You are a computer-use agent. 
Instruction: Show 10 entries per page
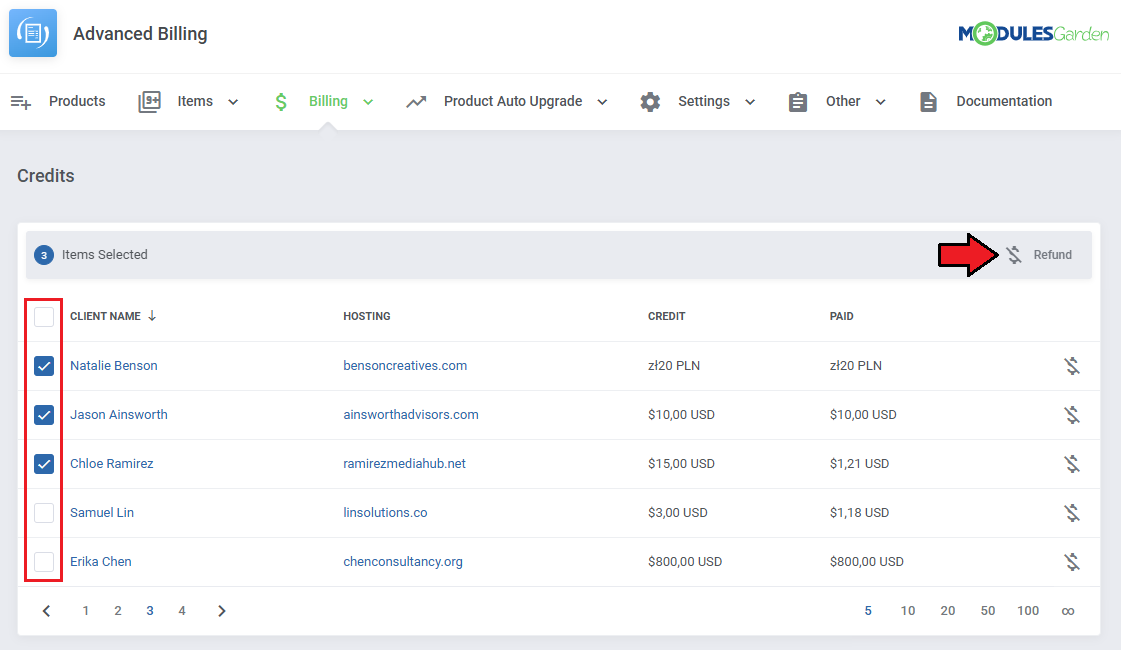point(908,611)
